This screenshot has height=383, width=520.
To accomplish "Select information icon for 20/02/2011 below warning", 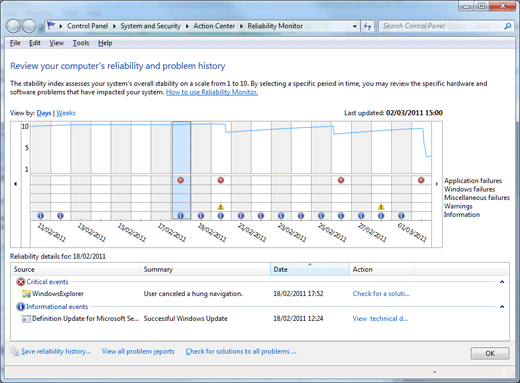I will coord(221,216).
